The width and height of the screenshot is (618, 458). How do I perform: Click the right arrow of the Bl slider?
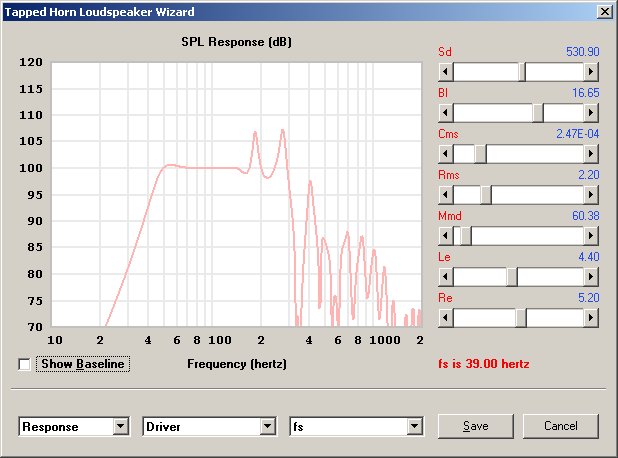[591, 113]
